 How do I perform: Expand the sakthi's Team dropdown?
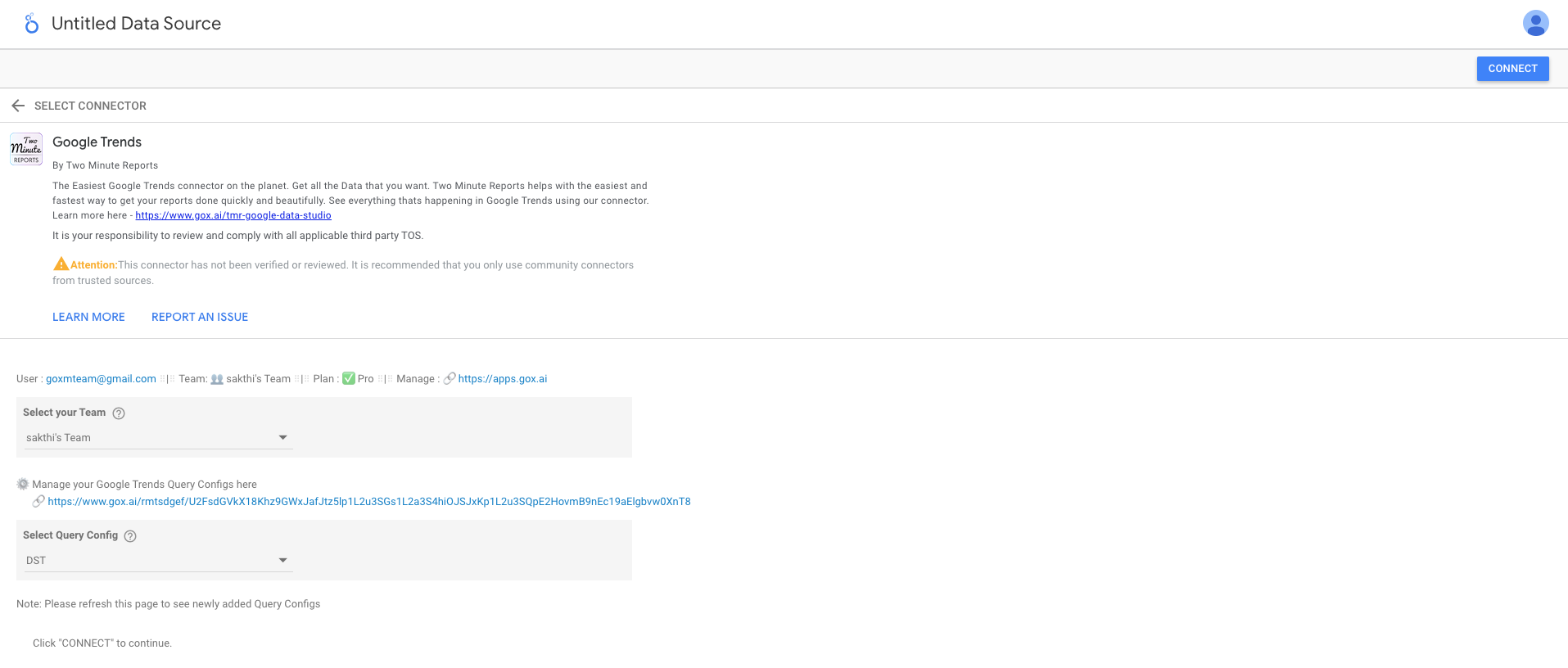pos(157,438)
